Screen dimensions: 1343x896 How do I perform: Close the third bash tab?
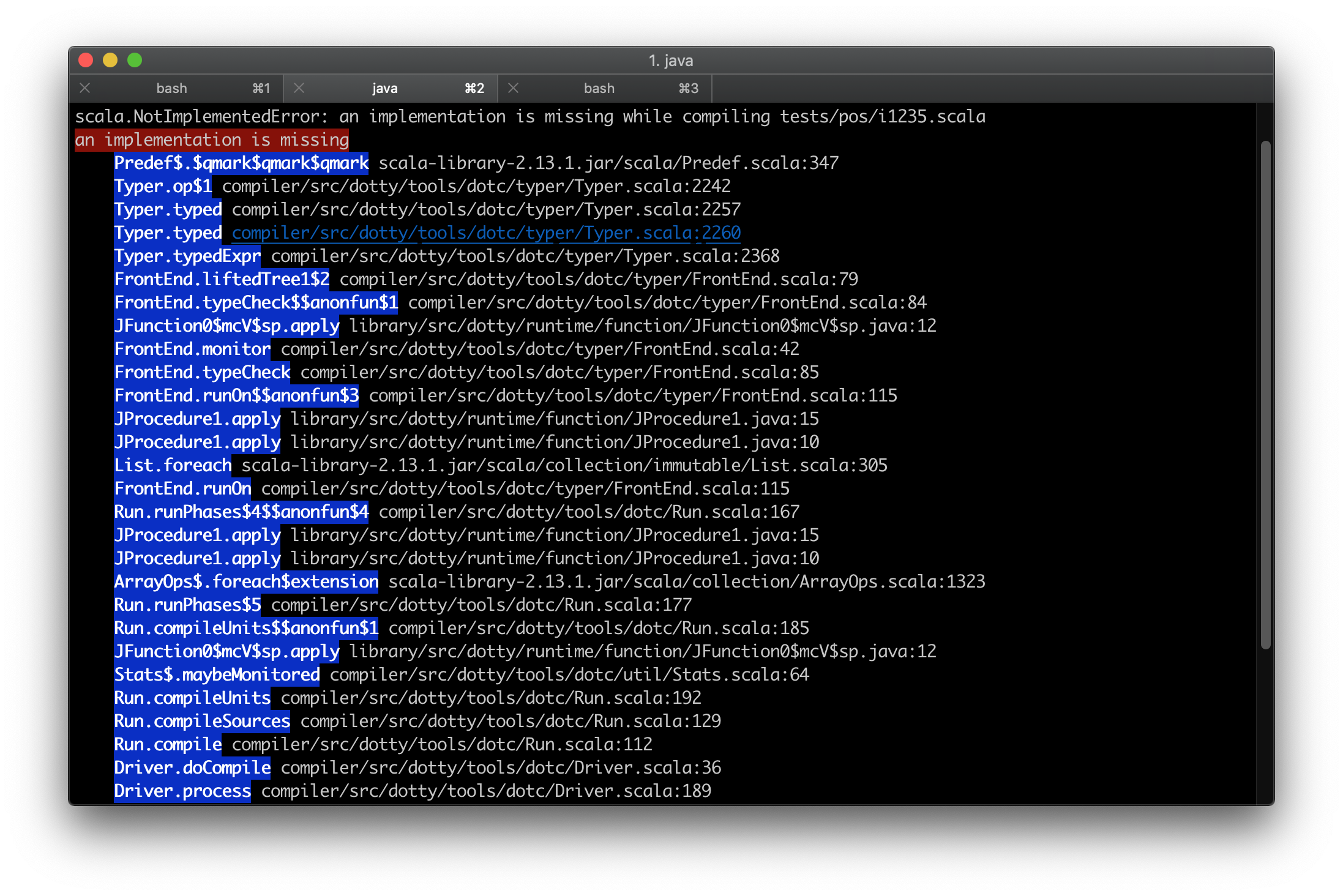click(x=514, y=88)
